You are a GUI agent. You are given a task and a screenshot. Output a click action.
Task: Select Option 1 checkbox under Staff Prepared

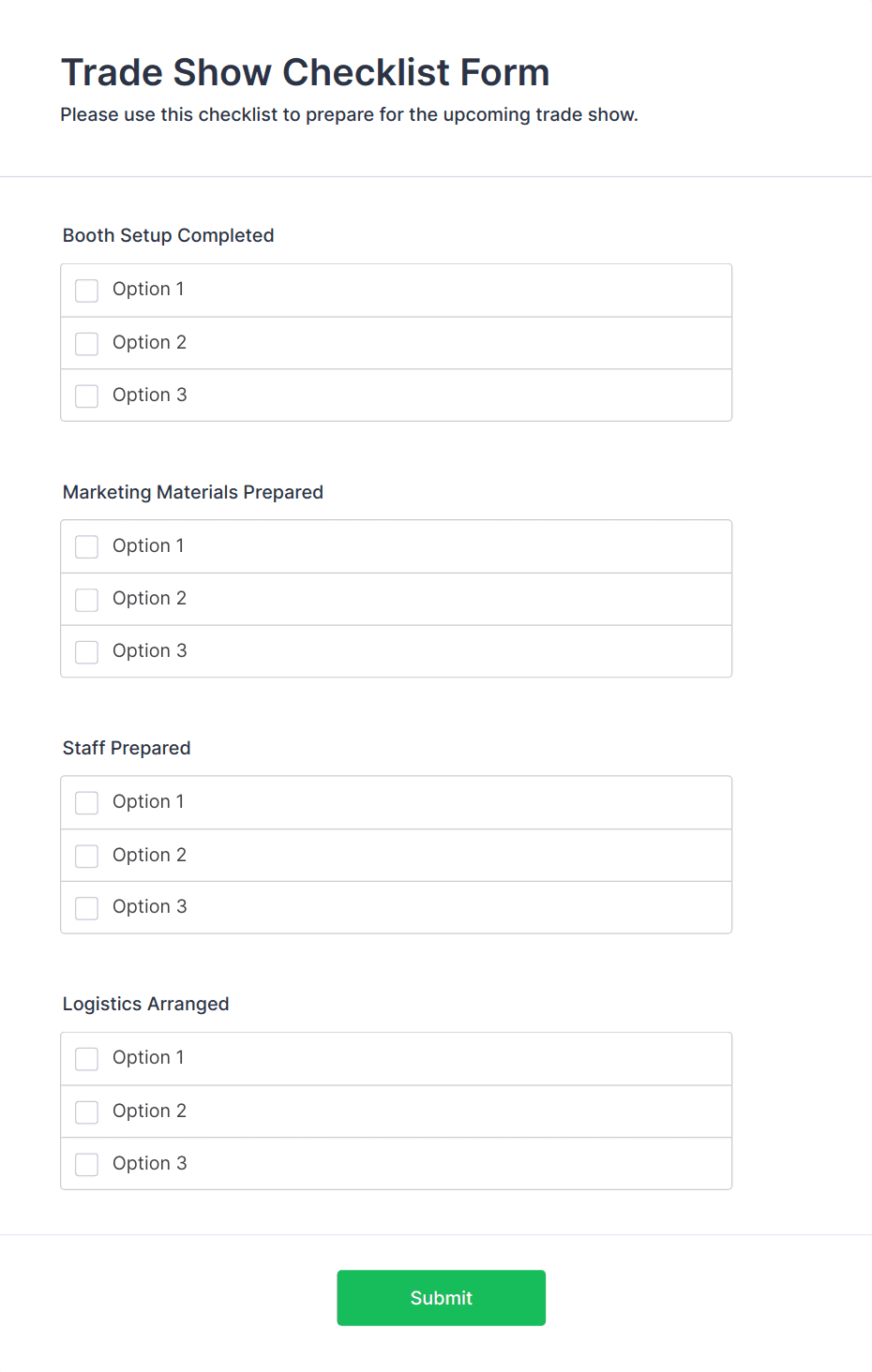click(87, 803)
